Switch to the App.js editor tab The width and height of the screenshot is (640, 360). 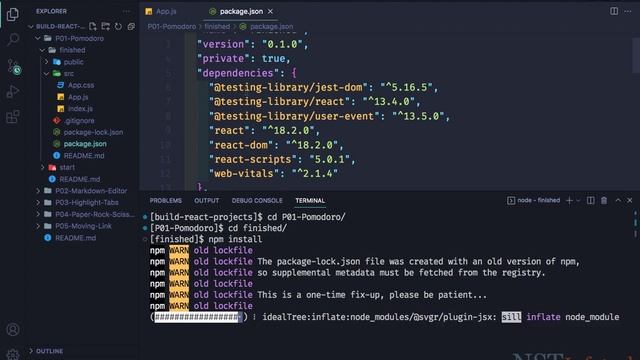pyautogui.click(x=161, y=11)
